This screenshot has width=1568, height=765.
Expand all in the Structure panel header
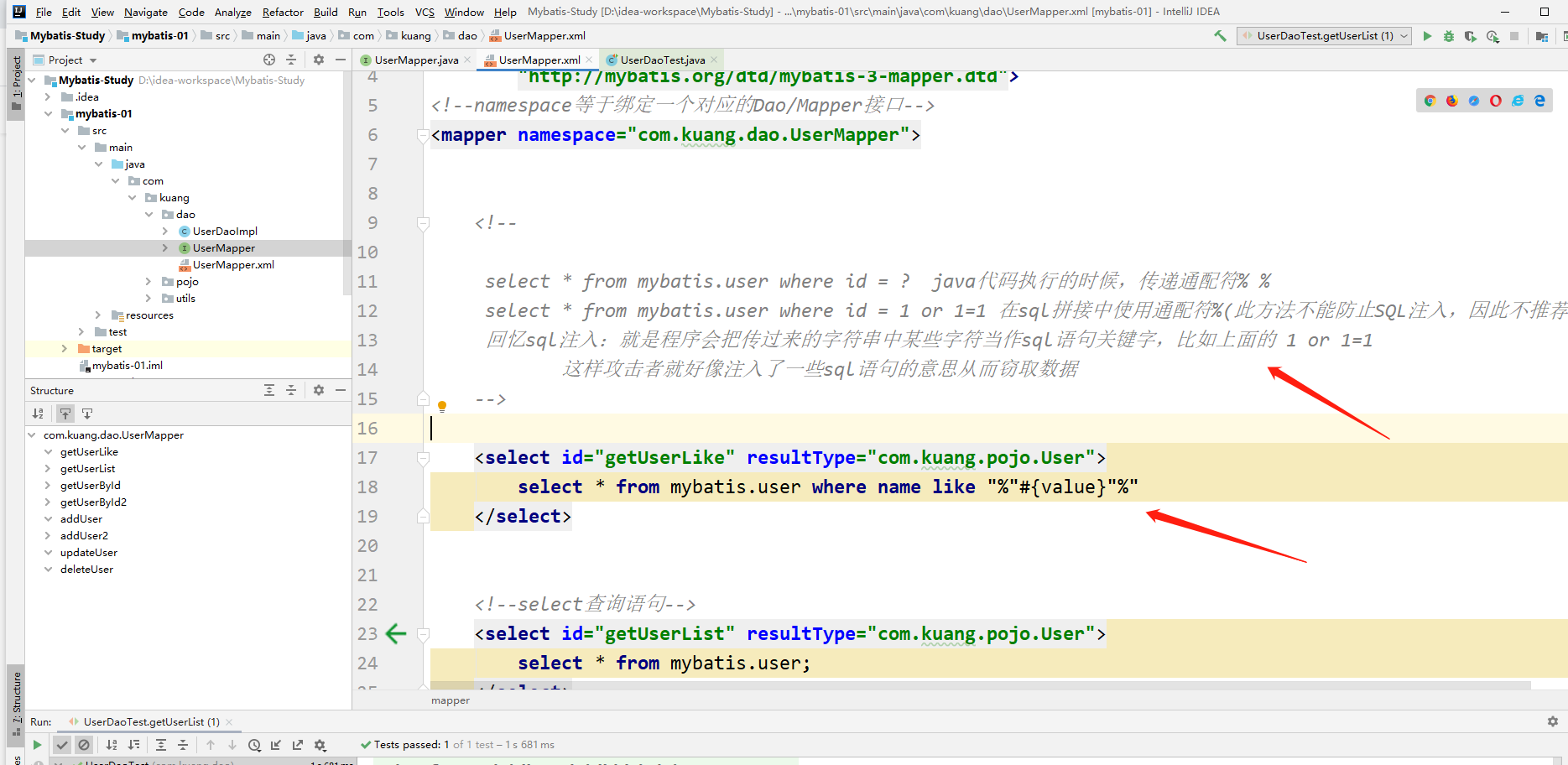tap(269, 390)
